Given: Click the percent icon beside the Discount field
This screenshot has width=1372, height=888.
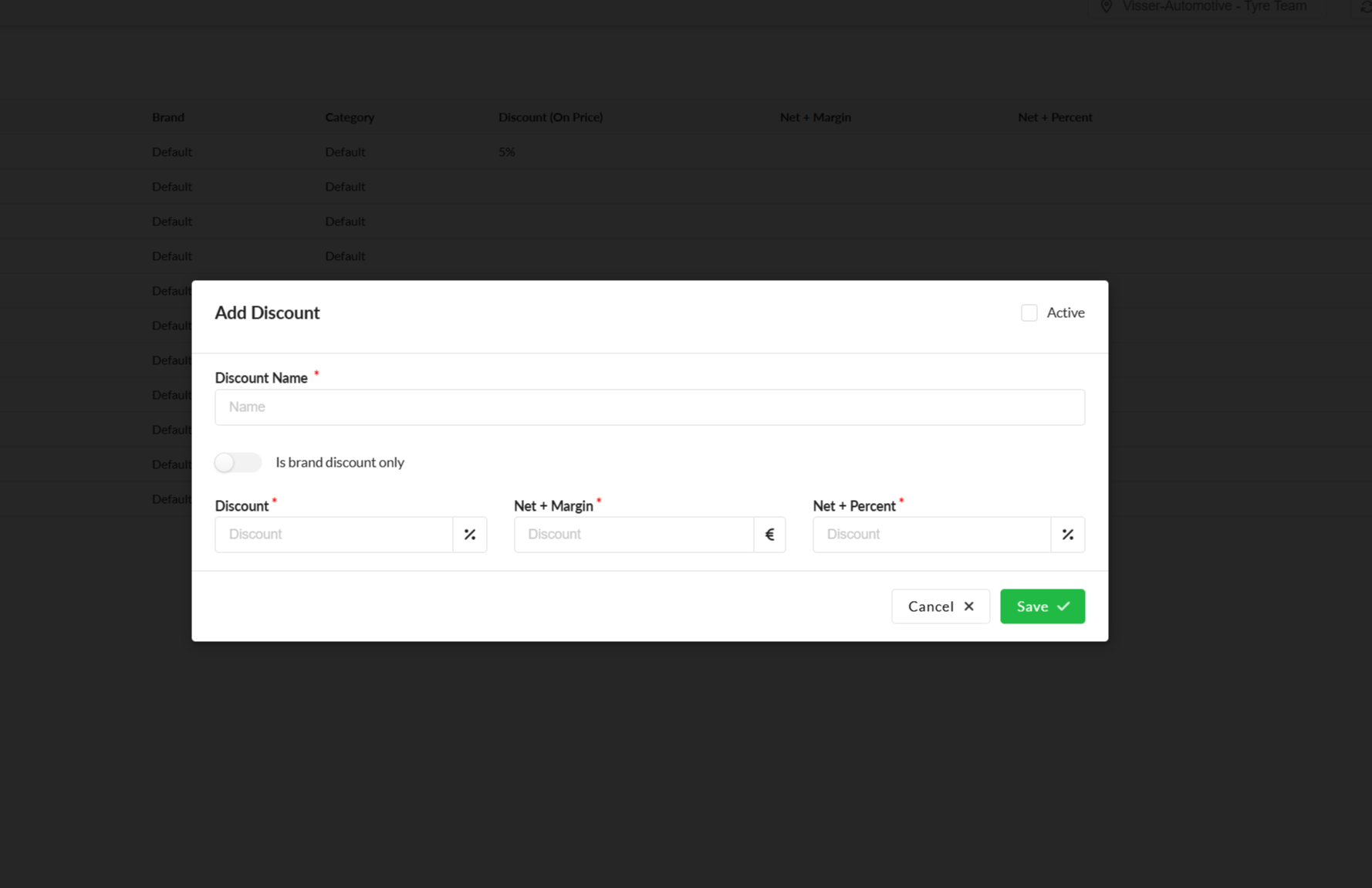Looking at the screenshot, I should click(x=469, y=534).
